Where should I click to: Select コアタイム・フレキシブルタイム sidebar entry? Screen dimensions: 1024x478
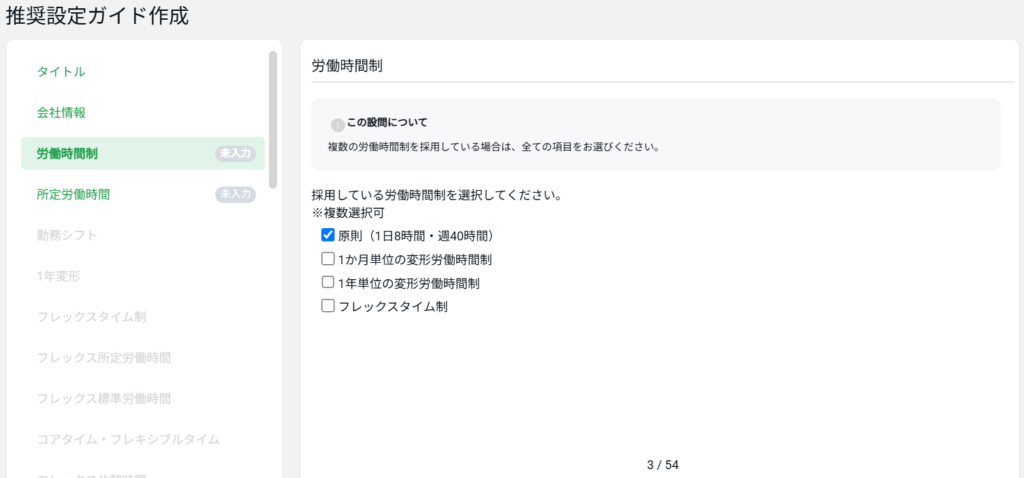128,439
